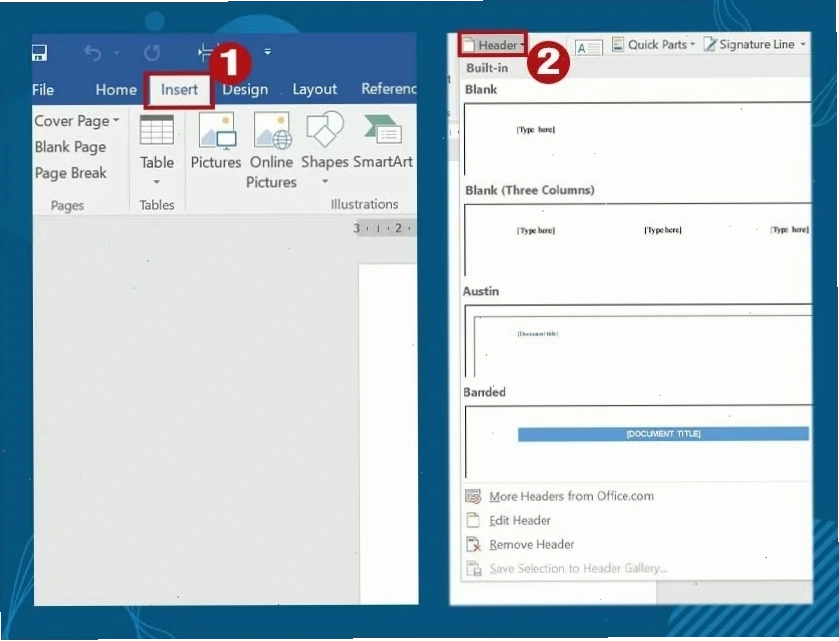Go to the Layout tab
The height and width of the screenshot is (641, 839).
(315, 89)
